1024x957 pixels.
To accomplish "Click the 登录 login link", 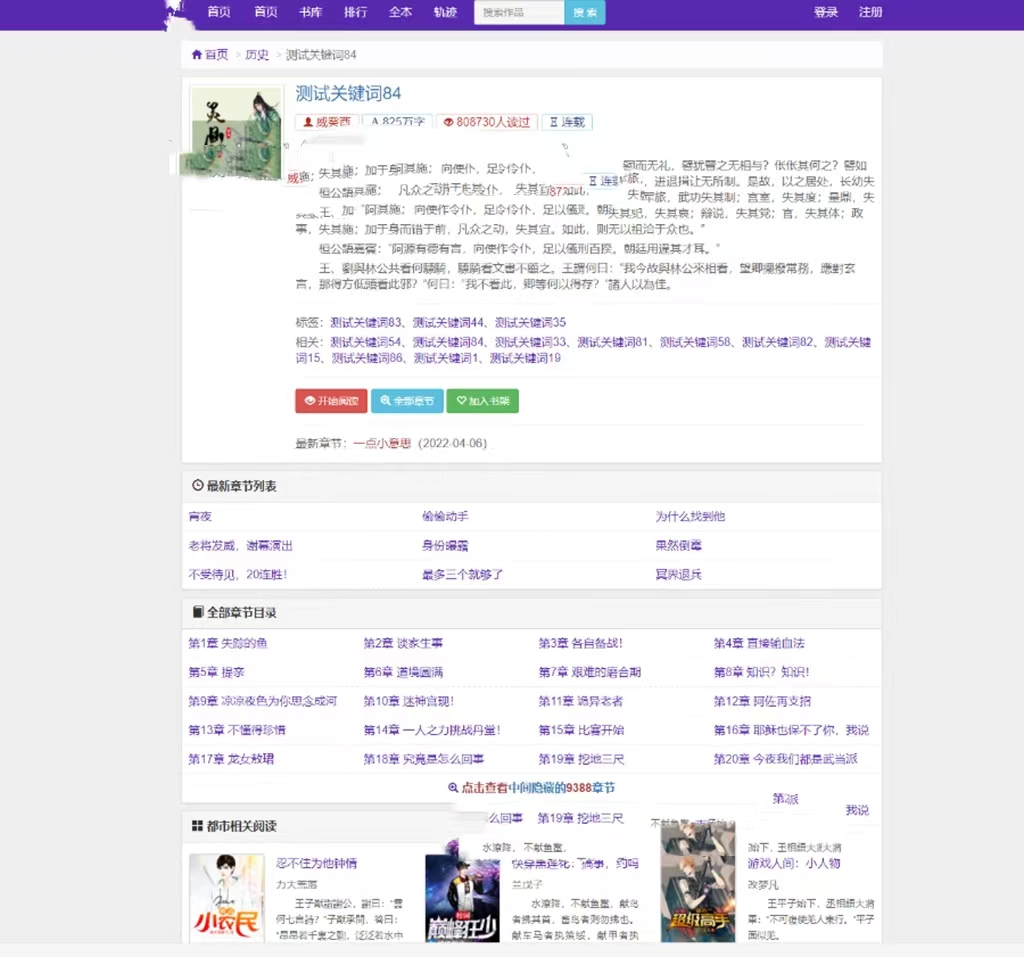I will pyautogui.click(x=826, y=13).
